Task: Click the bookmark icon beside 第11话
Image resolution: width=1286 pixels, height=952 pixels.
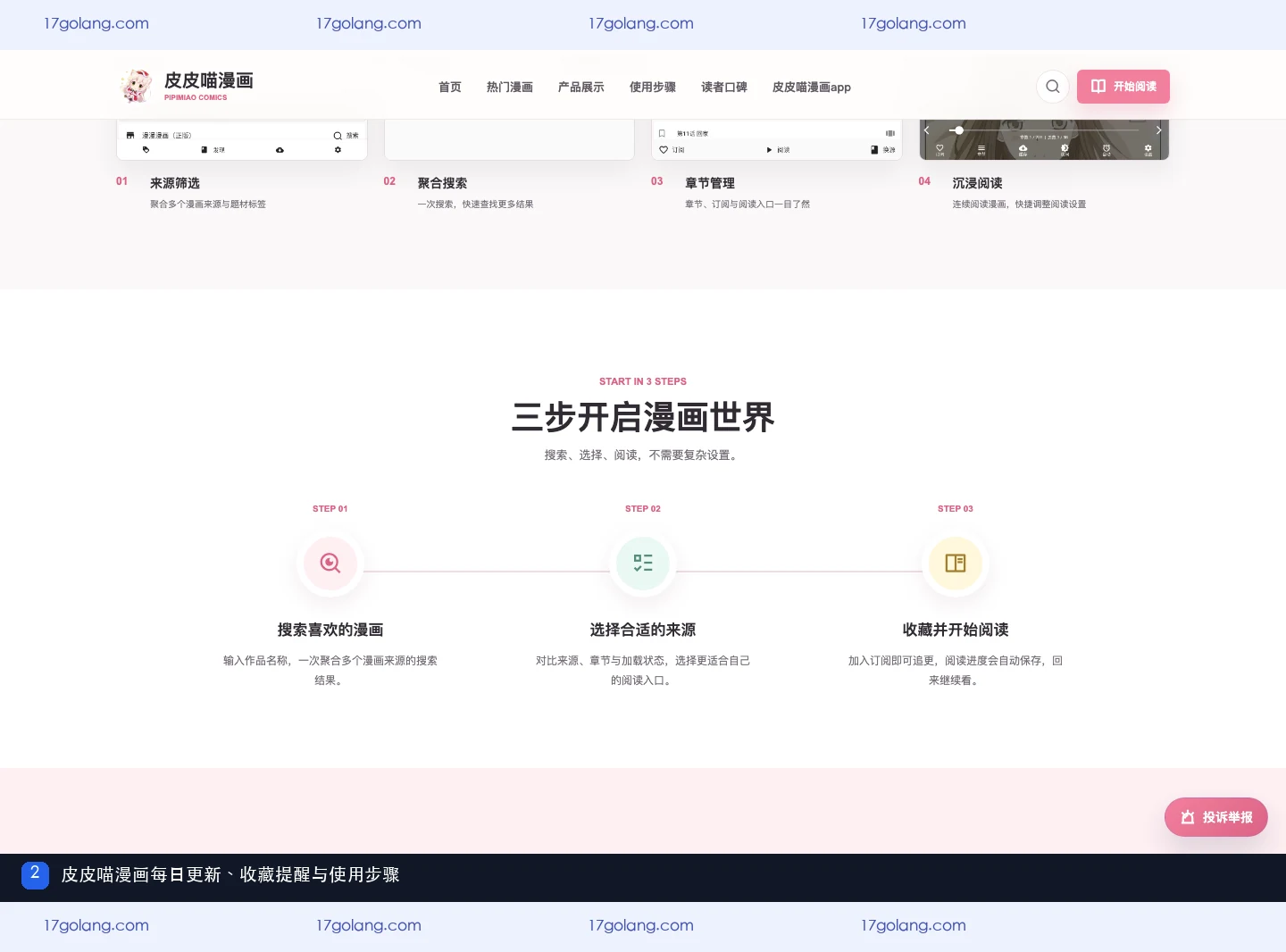Action: (x=662, y=133)
